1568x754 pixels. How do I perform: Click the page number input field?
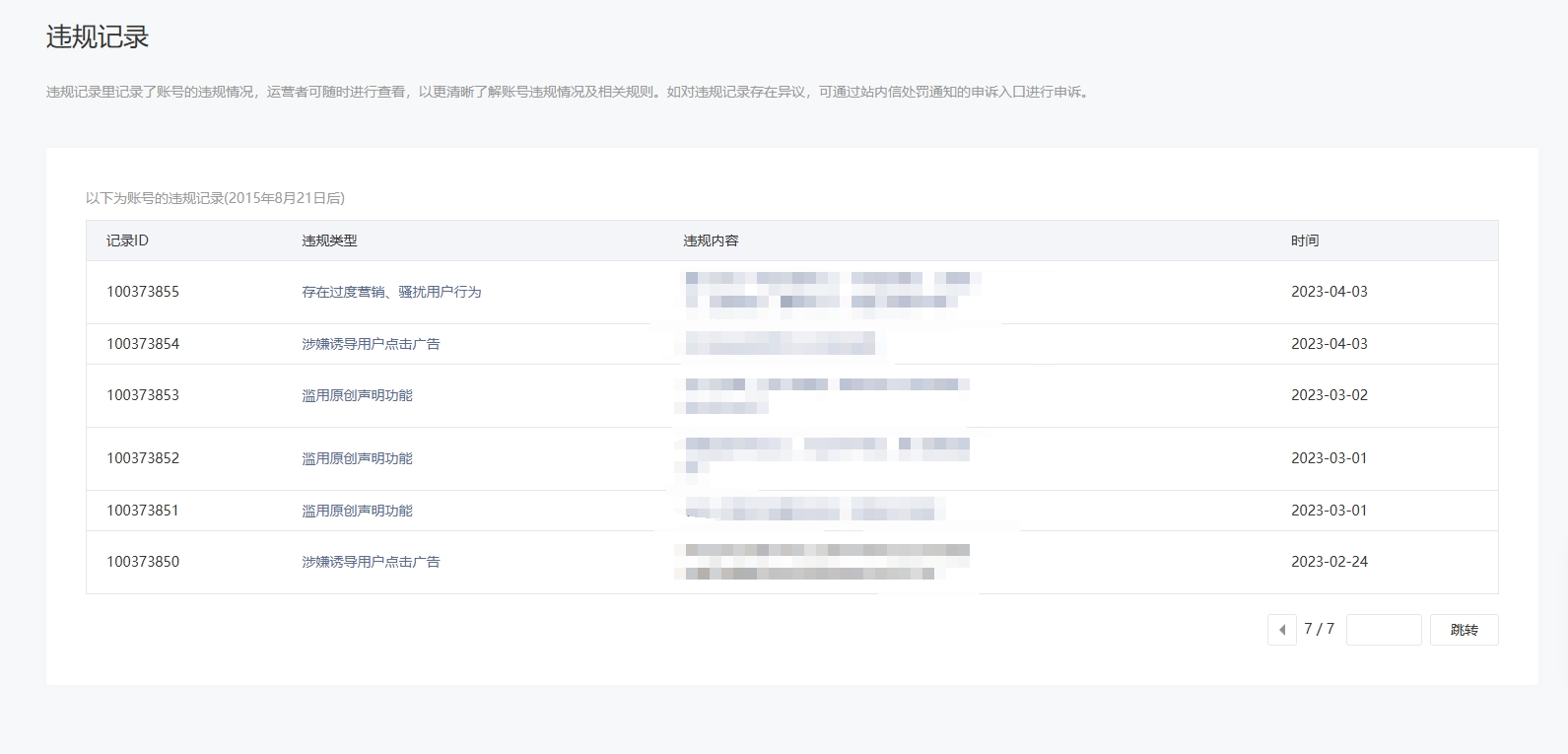[1383, 630]
